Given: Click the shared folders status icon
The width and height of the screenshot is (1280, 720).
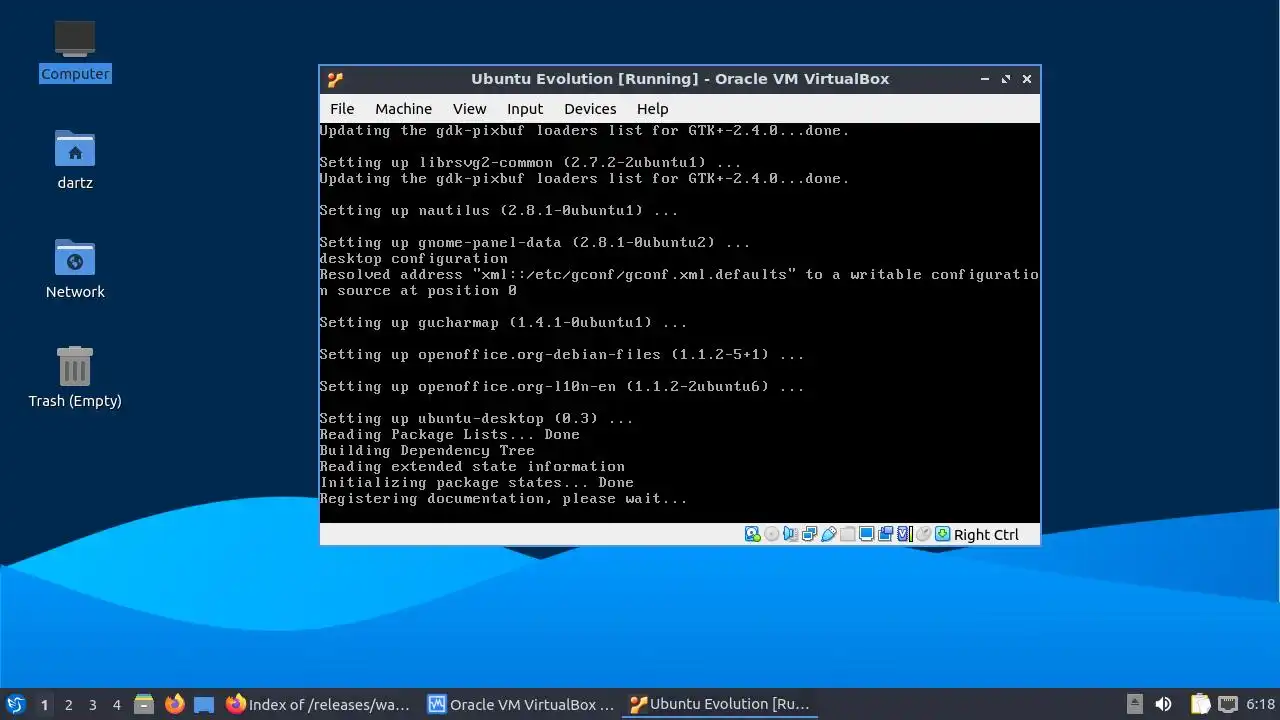Looking at the screenshot, I should [x=848, y=534].
